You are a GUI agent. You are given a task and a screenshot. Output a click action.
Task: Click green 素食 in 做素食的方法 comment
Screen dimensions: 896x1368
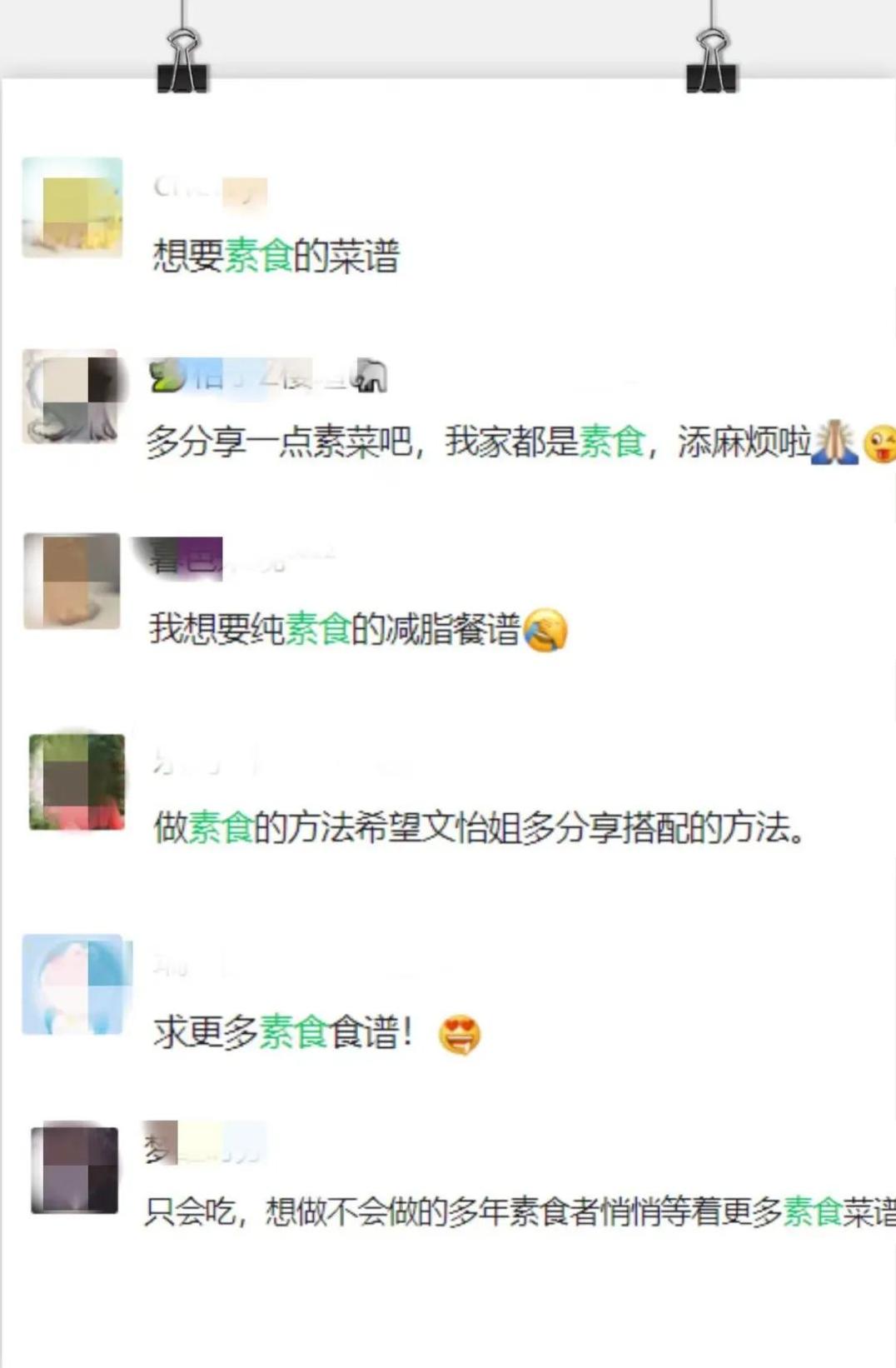click(x=221, y=828)
